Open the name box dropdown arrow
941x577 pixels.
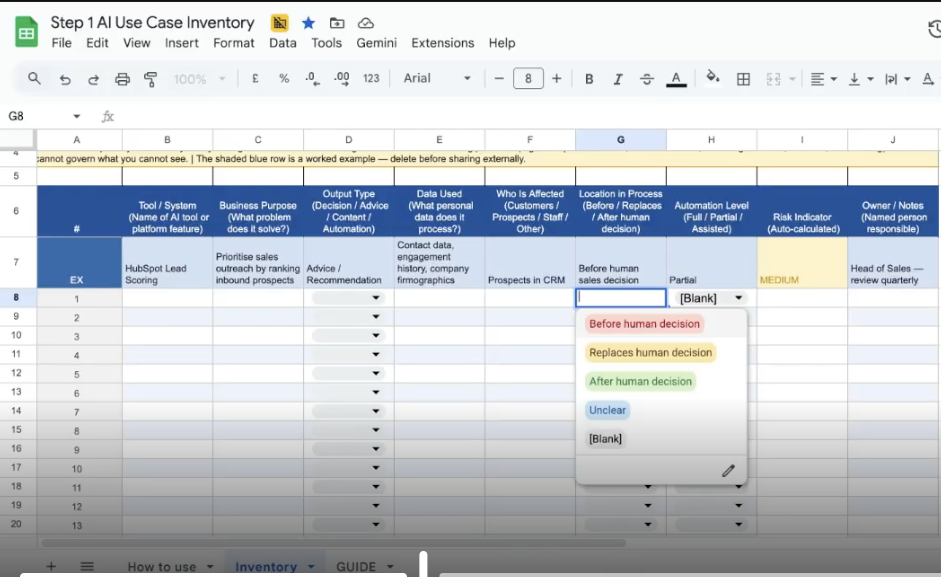(x=76, y=116)
